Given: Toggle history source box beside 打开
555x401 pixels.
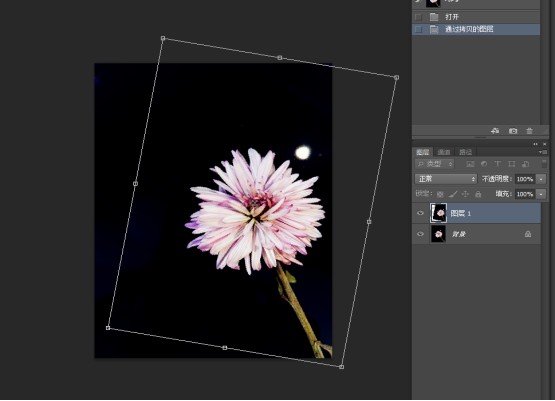Looking at the screenshot, I should 418,17.
